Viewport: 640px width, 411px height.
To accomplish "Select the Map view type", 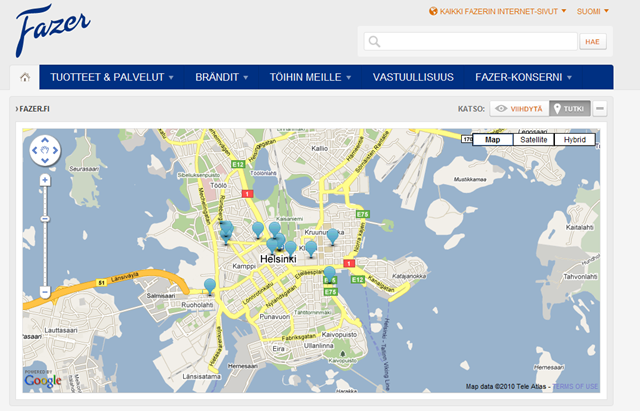I will (492, 140).
